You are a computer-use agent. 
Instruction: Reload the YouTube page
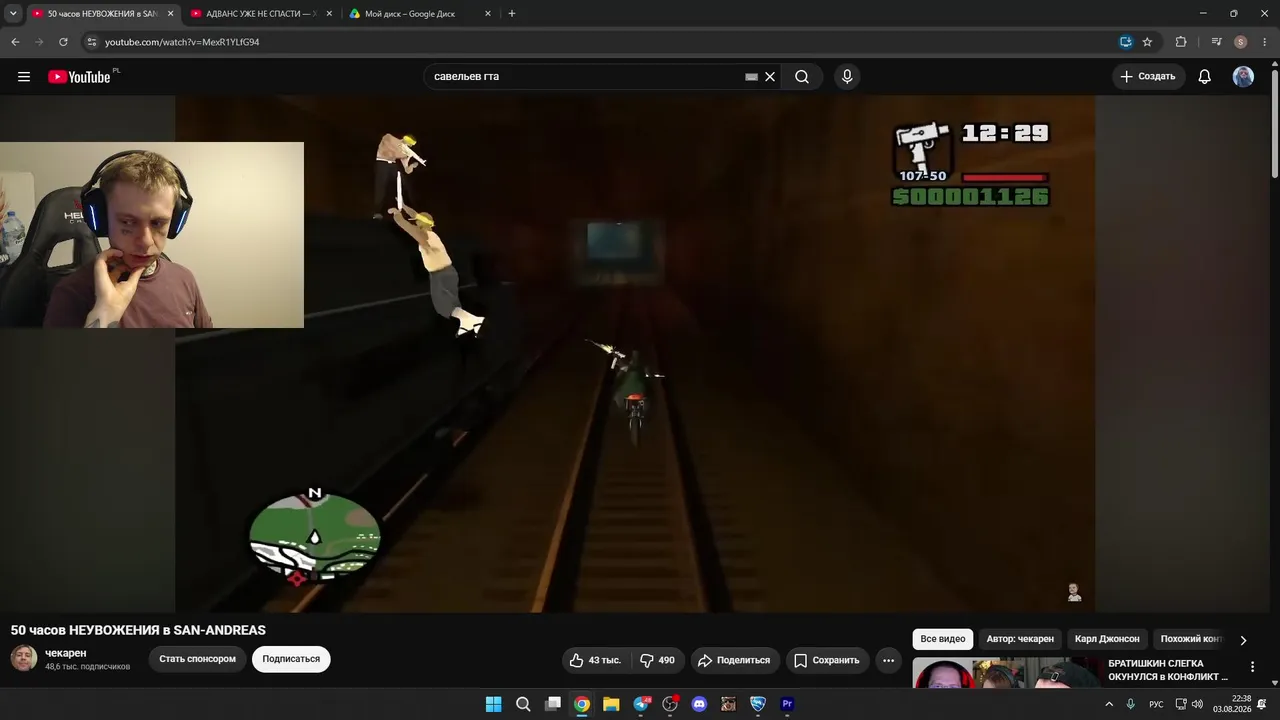63,42
